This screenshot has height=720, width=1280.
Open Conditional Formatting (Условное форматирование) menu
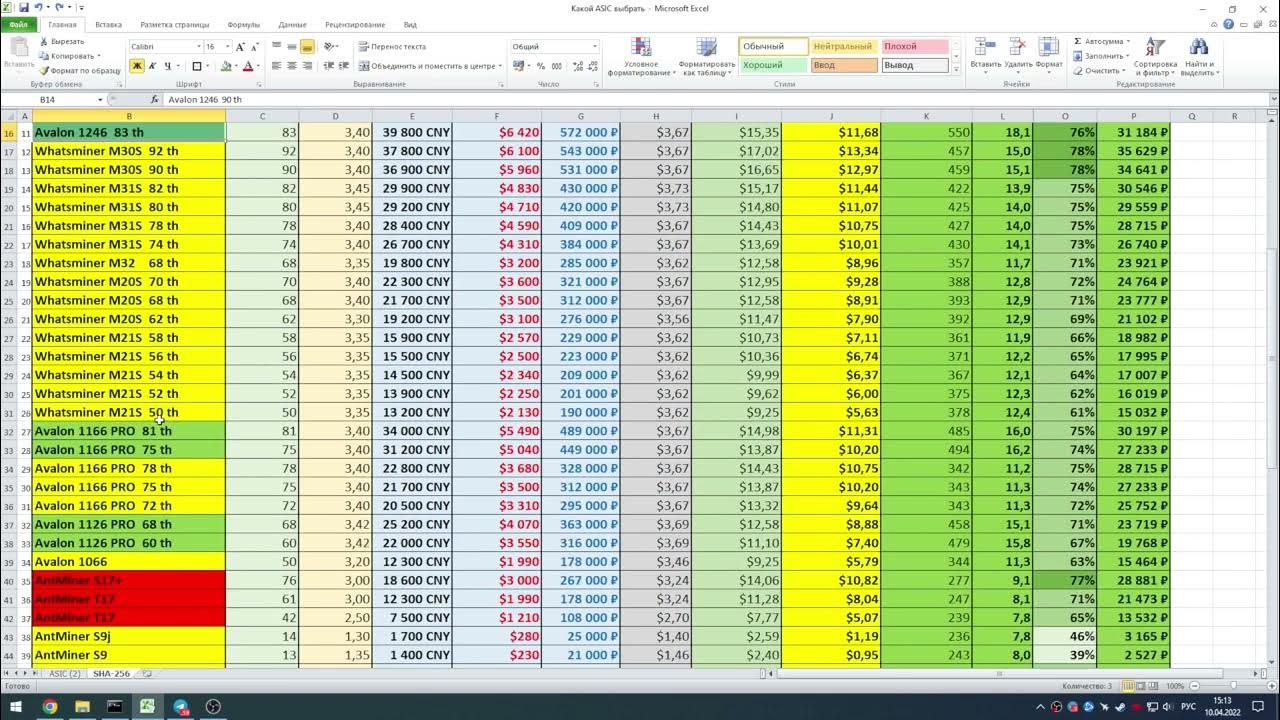[x=641, y=56]
